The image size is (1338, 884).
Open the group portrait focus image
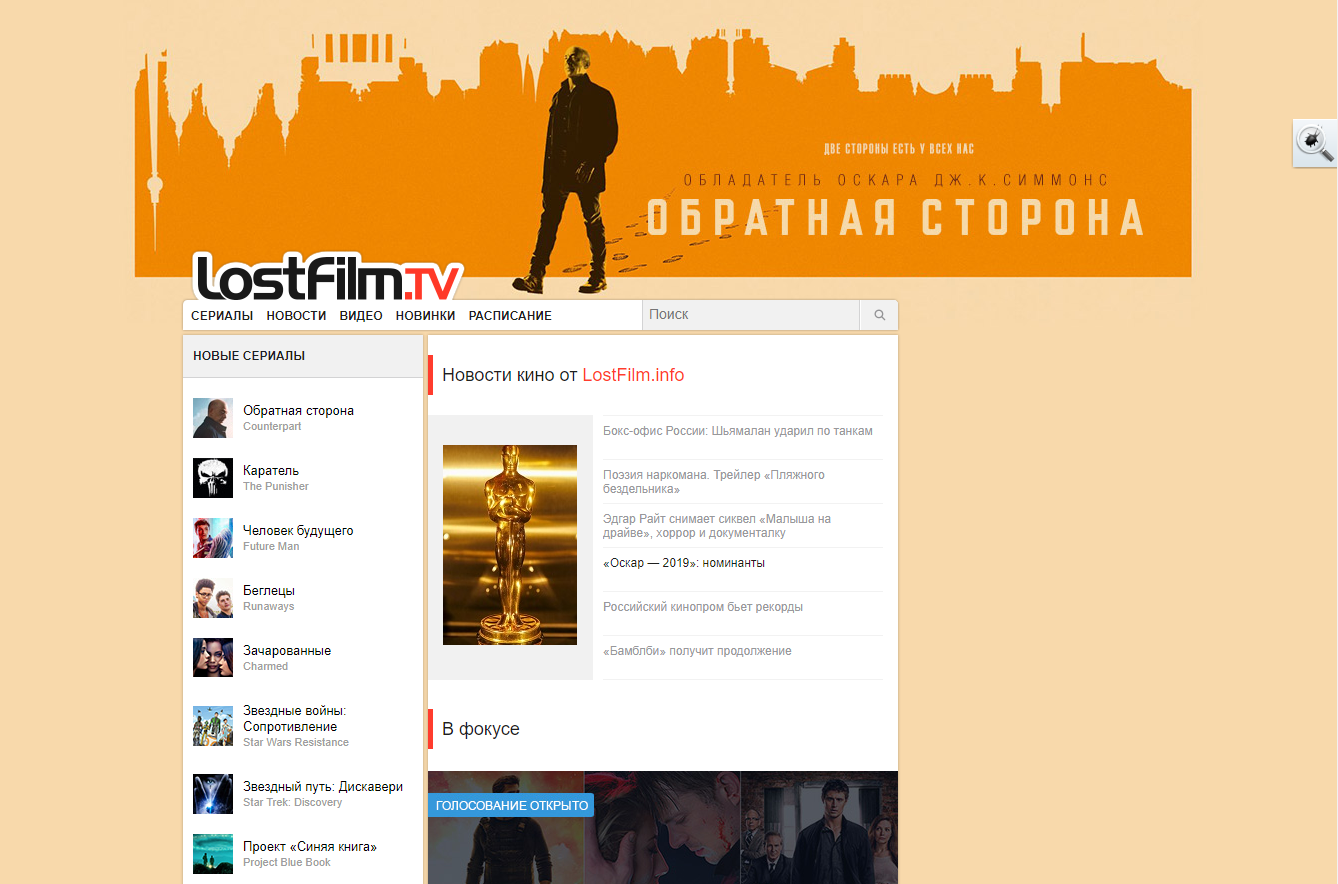(819, 827)
